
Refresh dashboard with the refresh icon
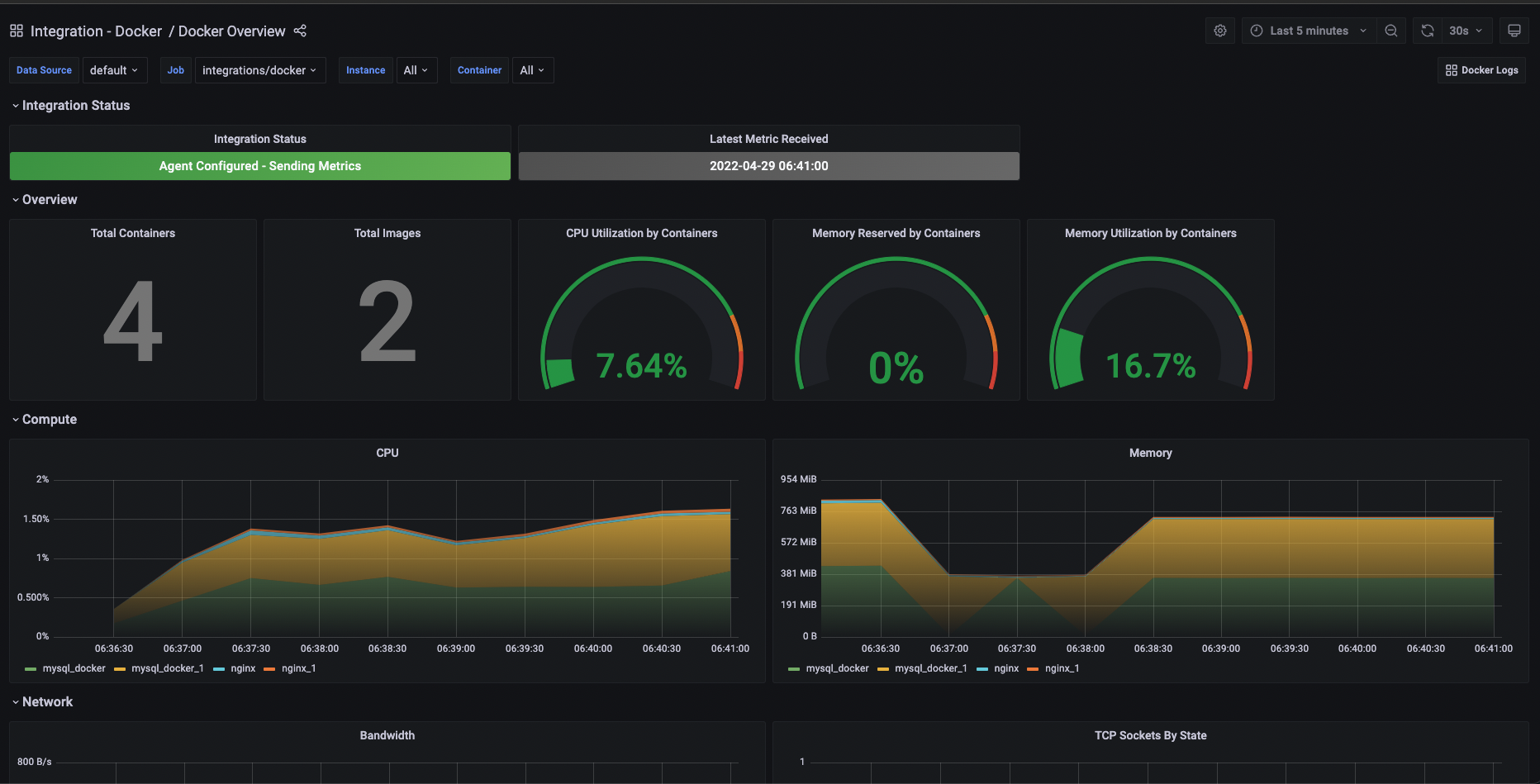(x=1428, y=31)
